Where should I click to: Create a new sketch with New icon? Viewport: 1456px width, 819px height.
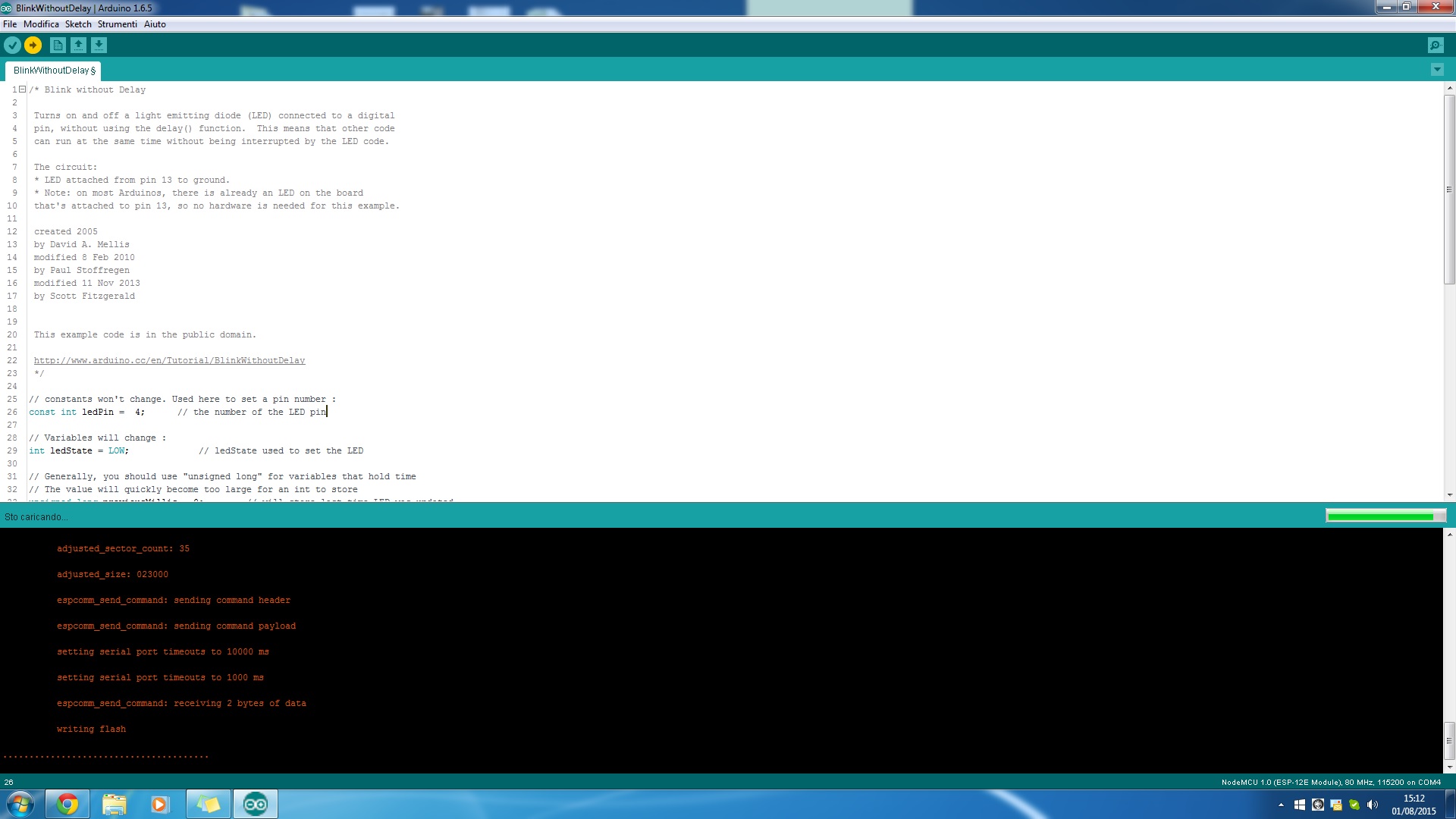58,45
